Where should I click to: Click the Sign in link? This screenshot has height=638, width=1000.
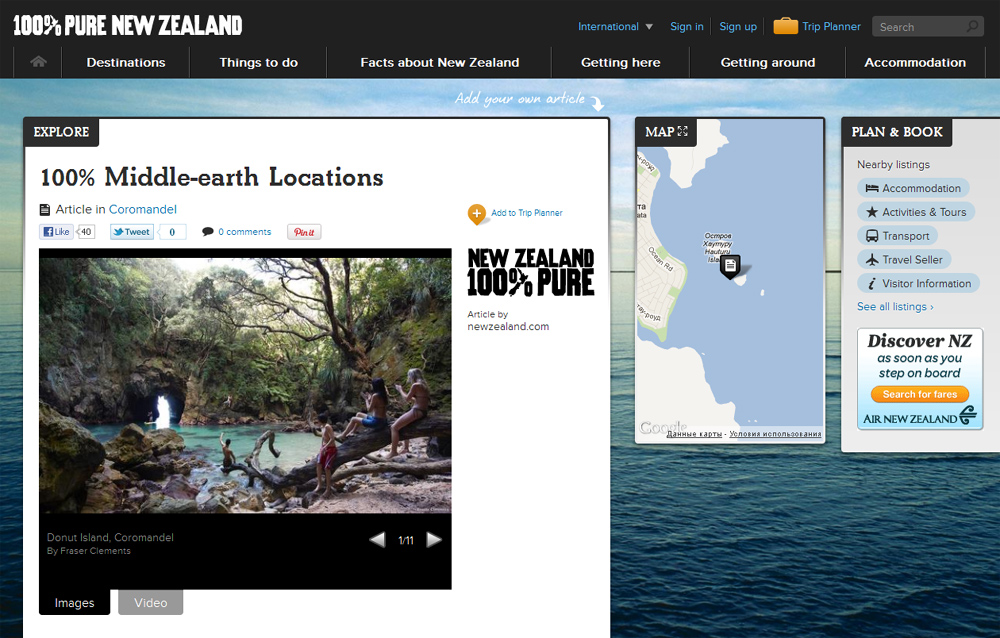point(687,26)
